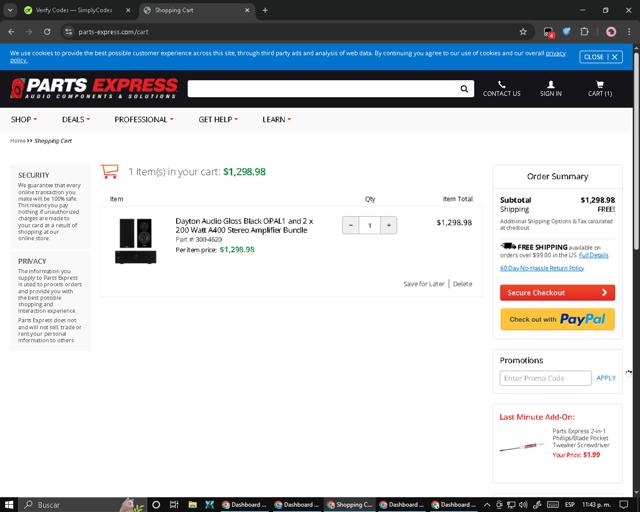Screen dimensions: 640x512
Task: Check out with PayPal
Action: [x=557, y=319]
